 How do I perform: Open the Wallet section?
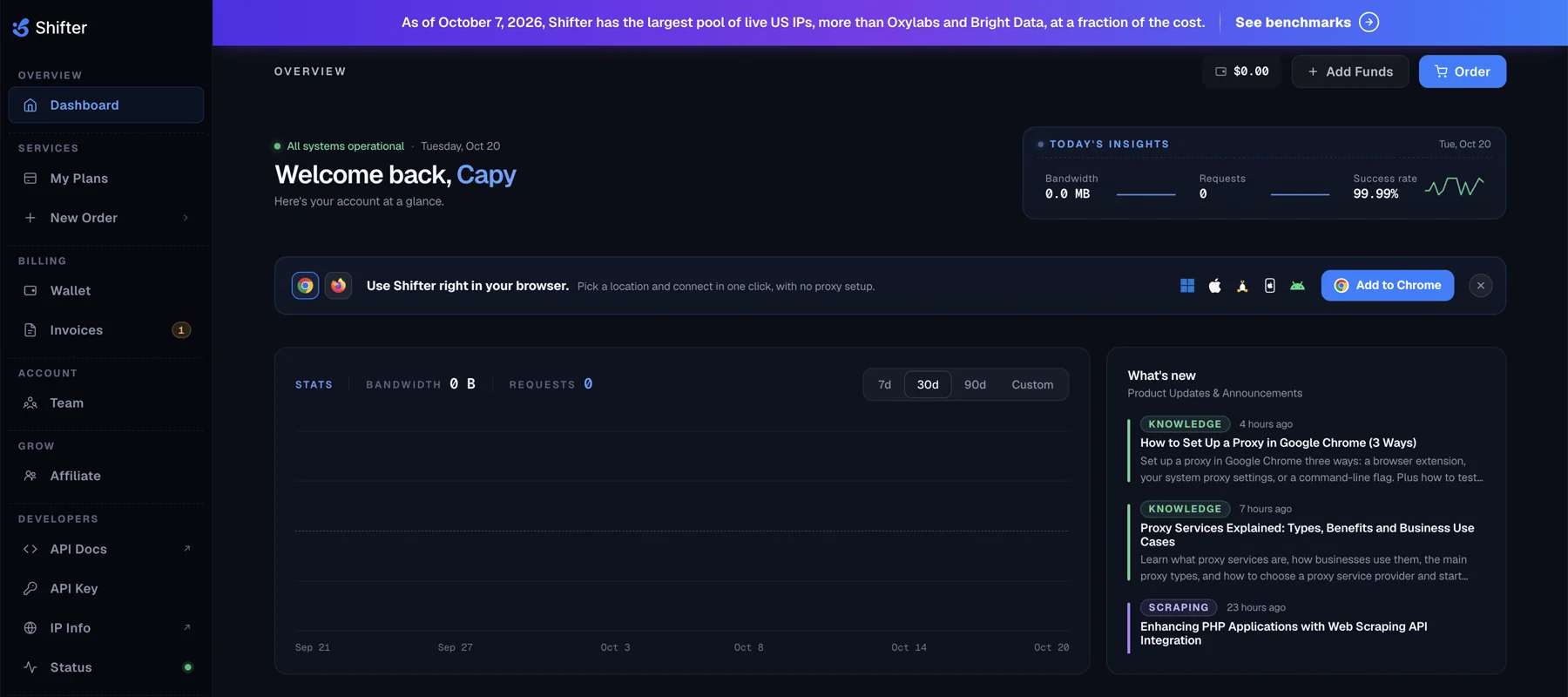[x=106, y=291]
